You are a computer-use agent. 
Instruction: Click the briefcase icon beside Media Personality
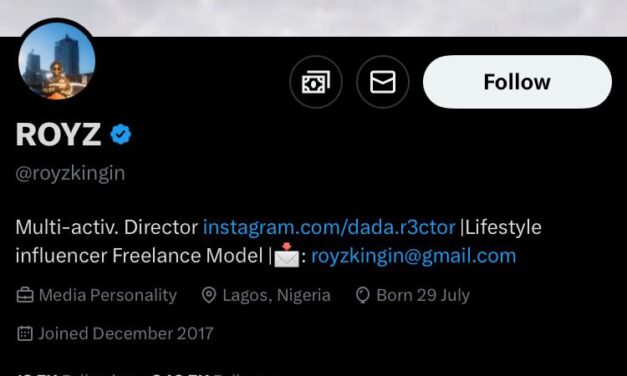[25, 295]
